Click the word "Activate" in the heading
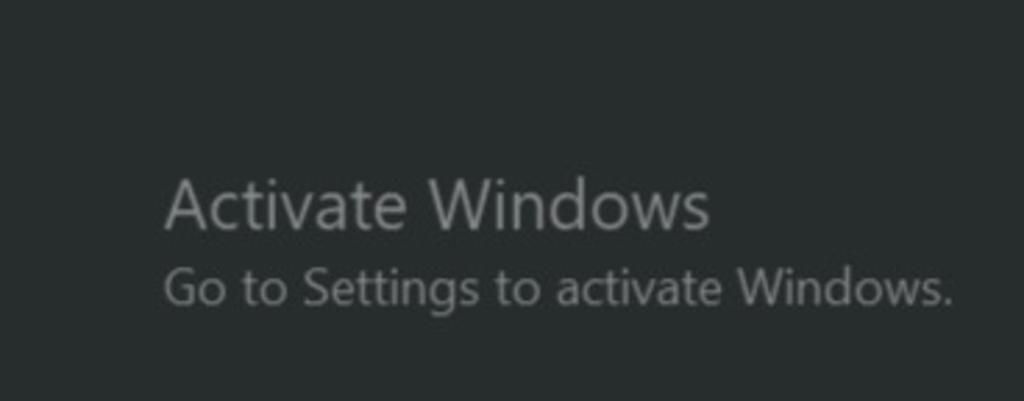This screenshot has width=1024, height=401. [285, 205]
